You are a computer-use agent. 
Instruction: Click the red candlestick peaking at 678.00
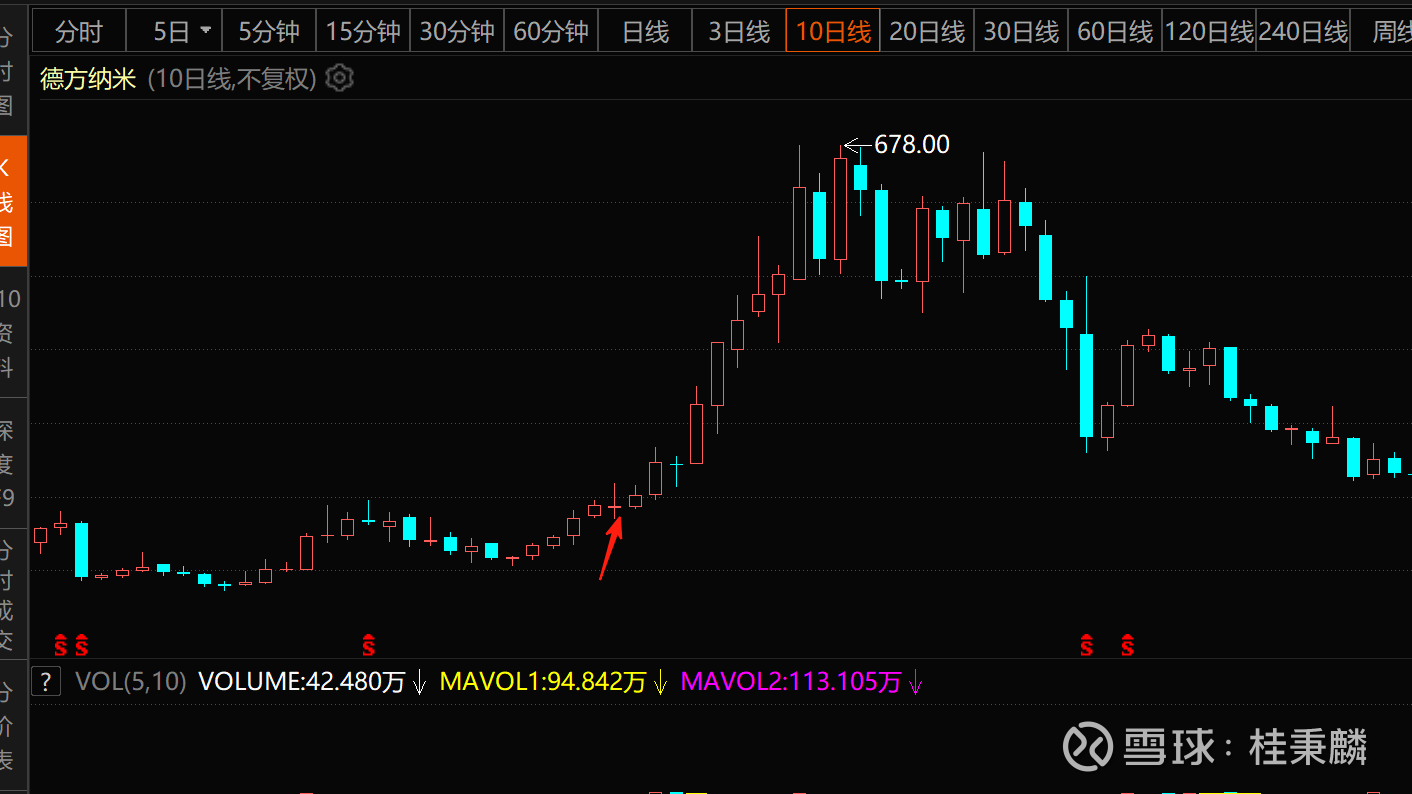(840, 208)
